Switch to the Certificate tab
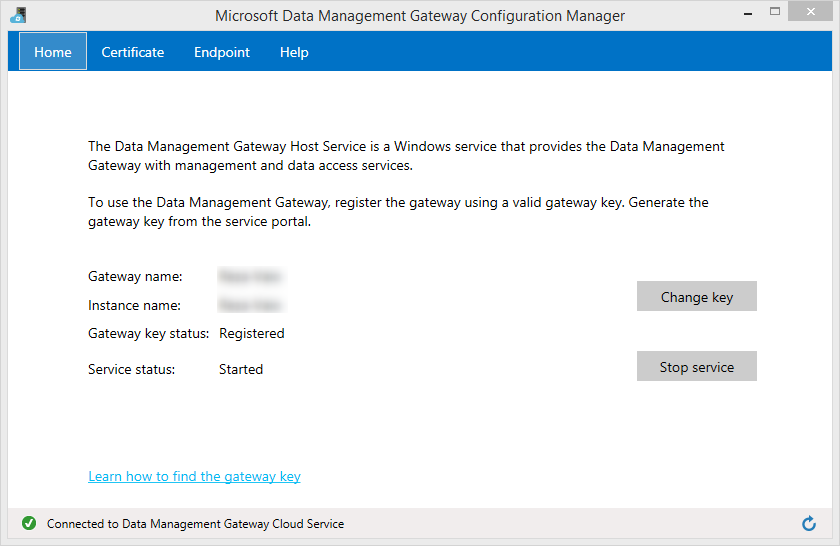840x546 pixels. point(133,52)
